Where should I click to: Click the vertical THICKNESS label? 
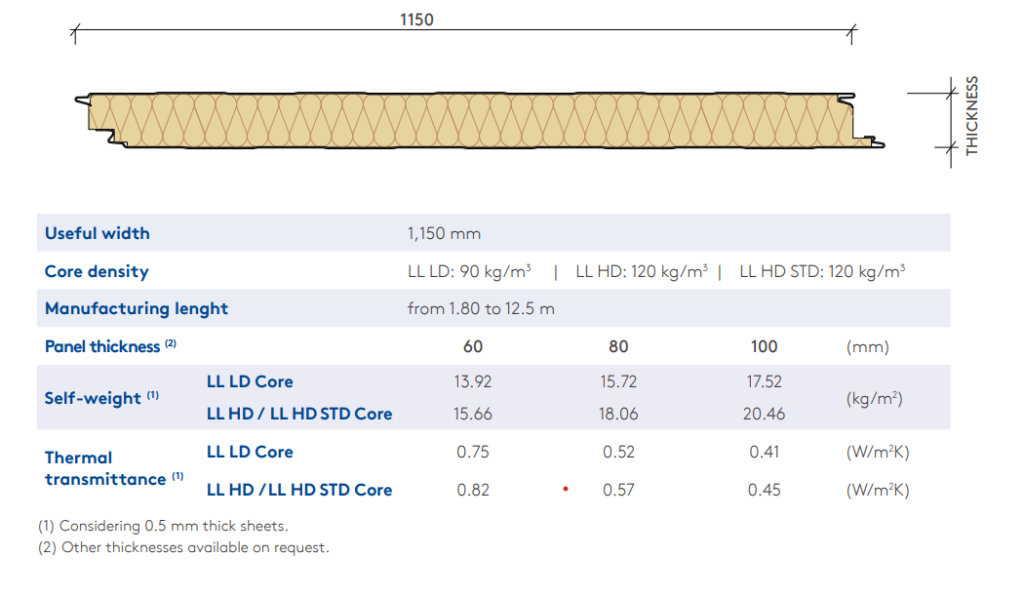tap(972, 115)
